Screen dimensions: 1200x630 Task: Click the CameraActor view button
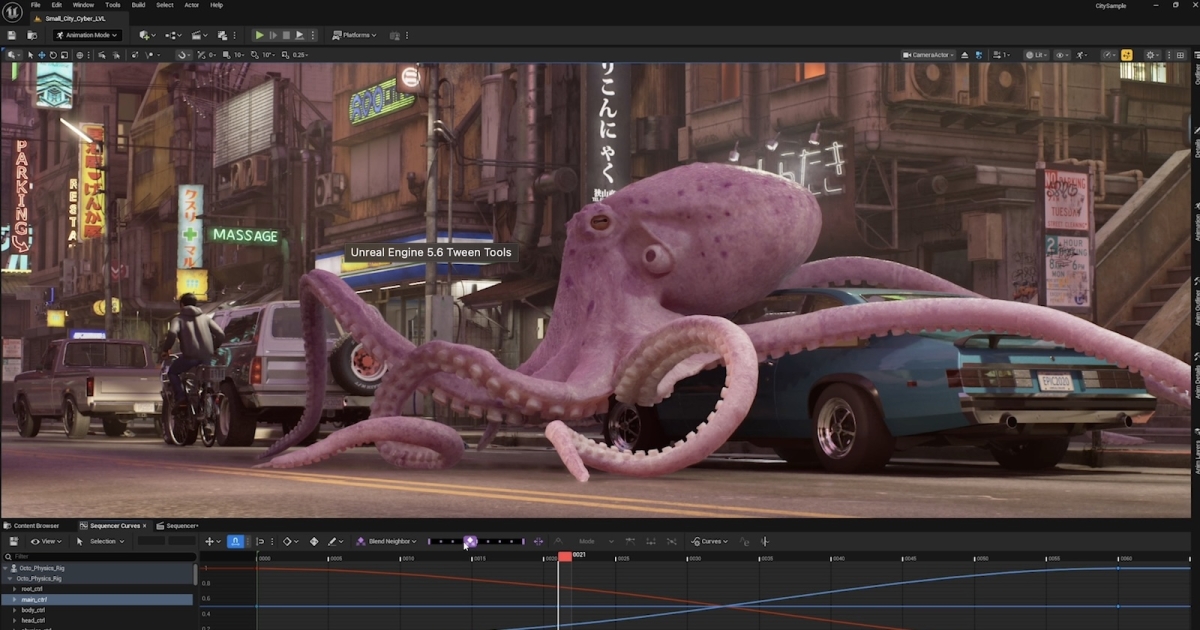click(x=928, y=55)
